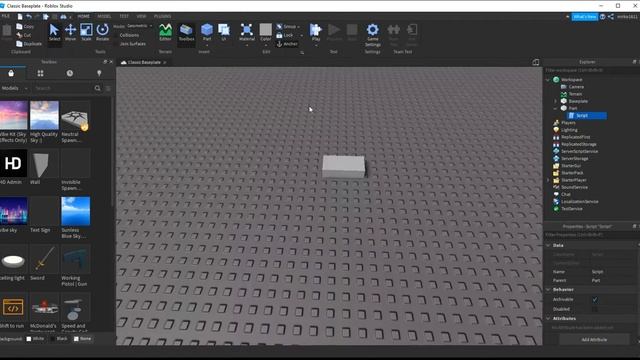
Task: Select Lighting in Explorer
Action: point(569,130)
